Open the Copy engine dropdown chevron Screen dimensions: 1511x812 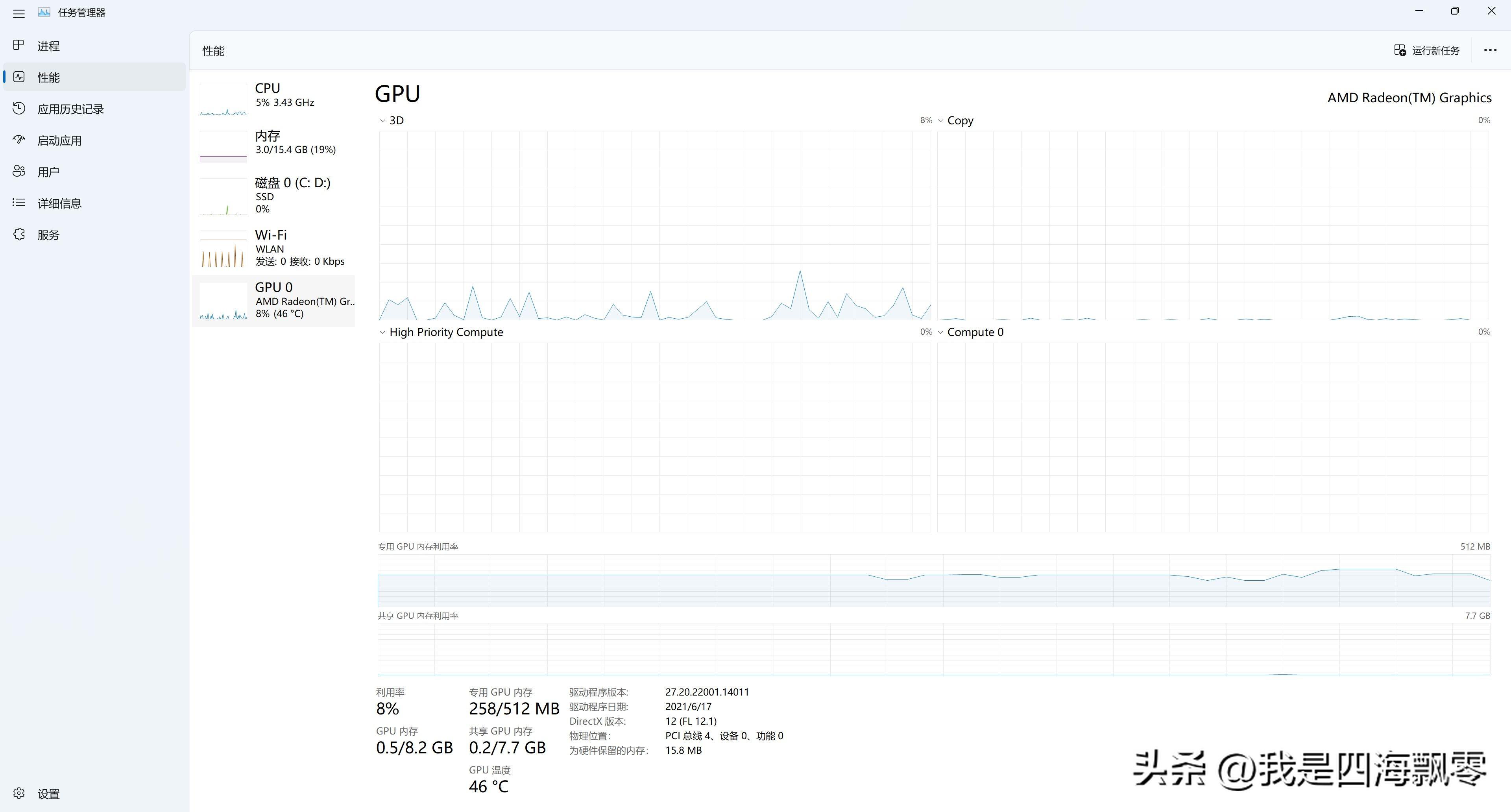pyautogui.click(x=941, y=121)
